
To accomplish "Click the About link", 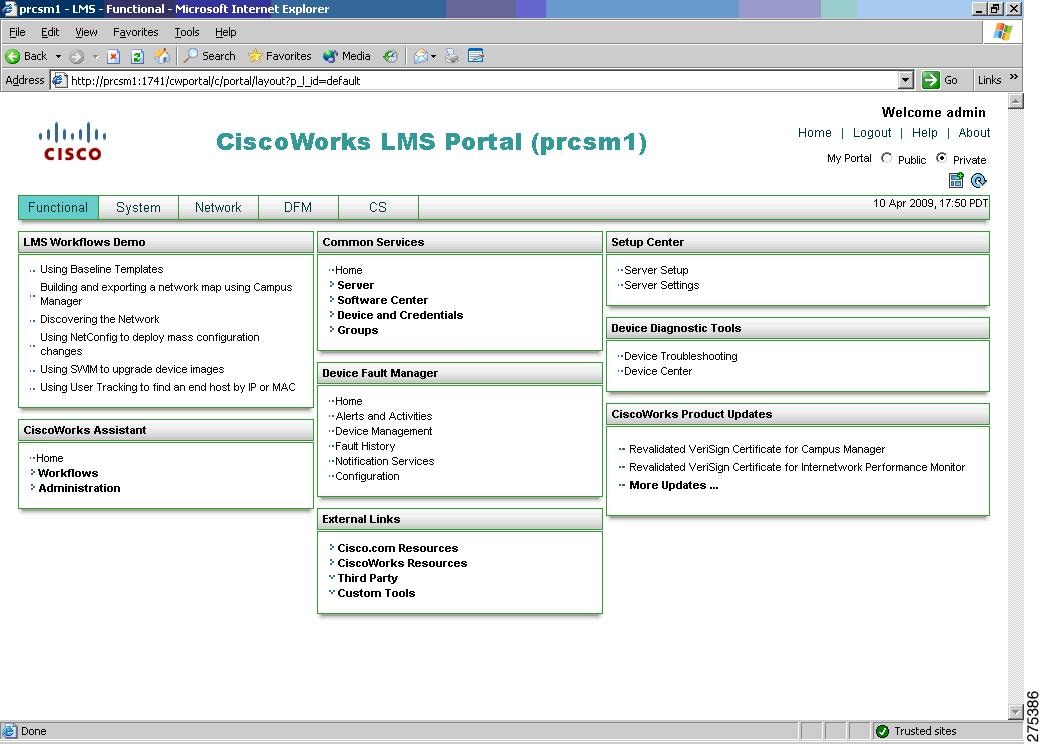I will click(x=974, y=133).
